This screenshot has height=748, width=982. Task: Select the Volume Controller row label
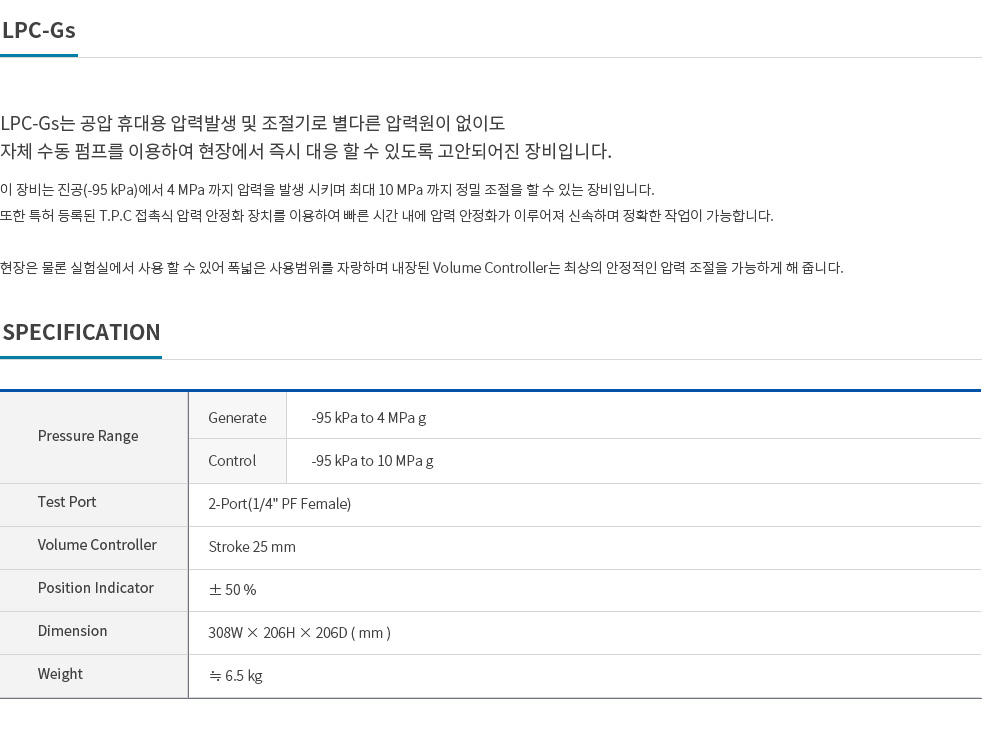(x=97, y=545)
